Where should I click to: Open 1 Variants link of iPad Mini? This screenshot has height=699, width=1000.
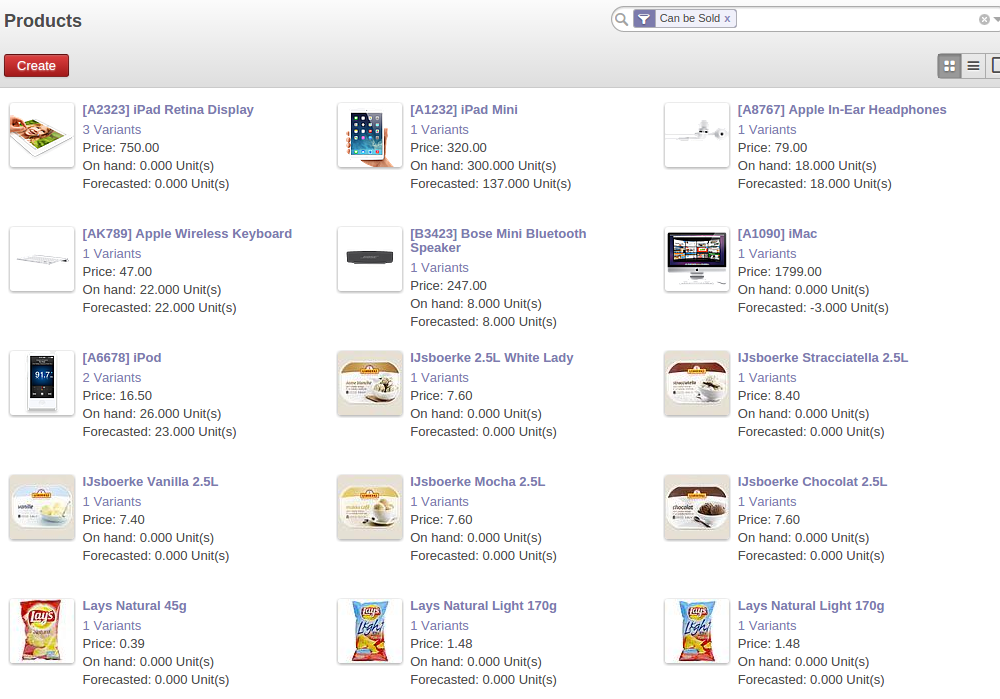click(x=439, y=129)
